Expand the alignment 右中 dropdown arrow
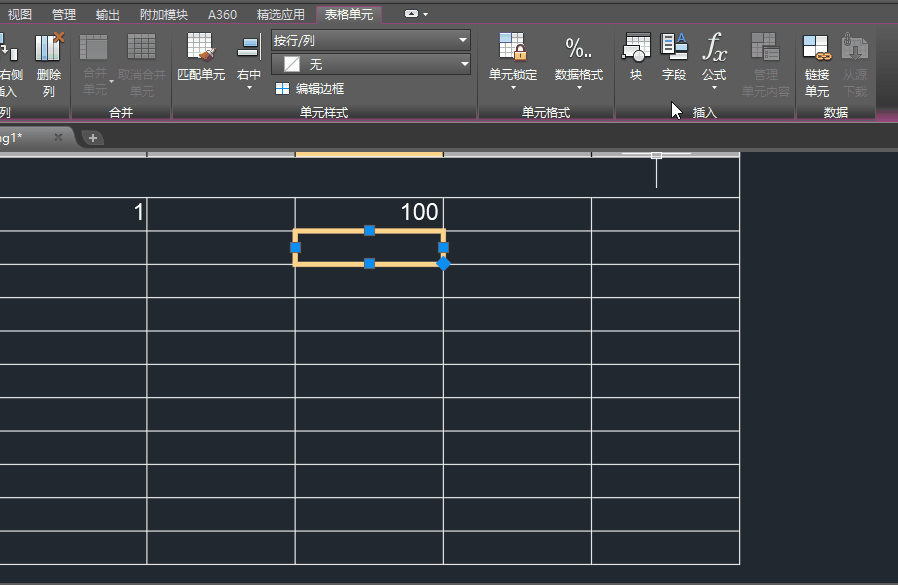Screen dimensions: 898x585 pyautogui.click(x=249, y=88)
